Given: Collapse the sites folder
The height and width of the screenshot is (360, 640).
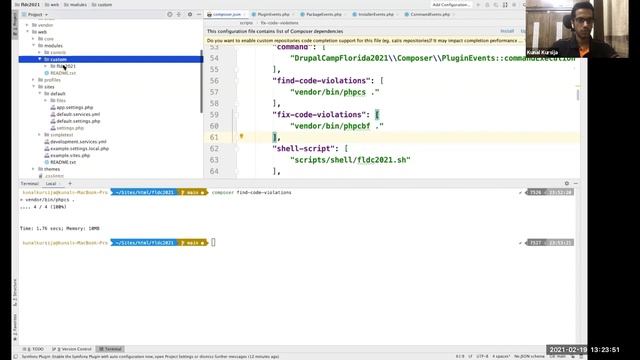Looking at the screenshot, I should click(x=33, y=87).
